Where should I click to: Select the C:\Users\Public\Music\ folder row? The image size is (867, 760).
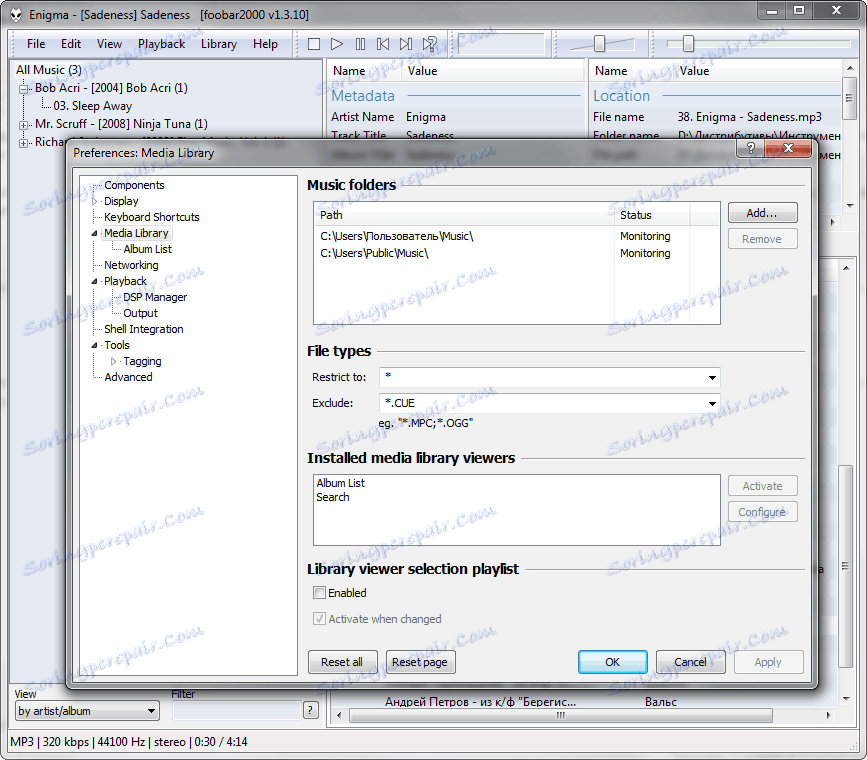(x=516, y=253)
